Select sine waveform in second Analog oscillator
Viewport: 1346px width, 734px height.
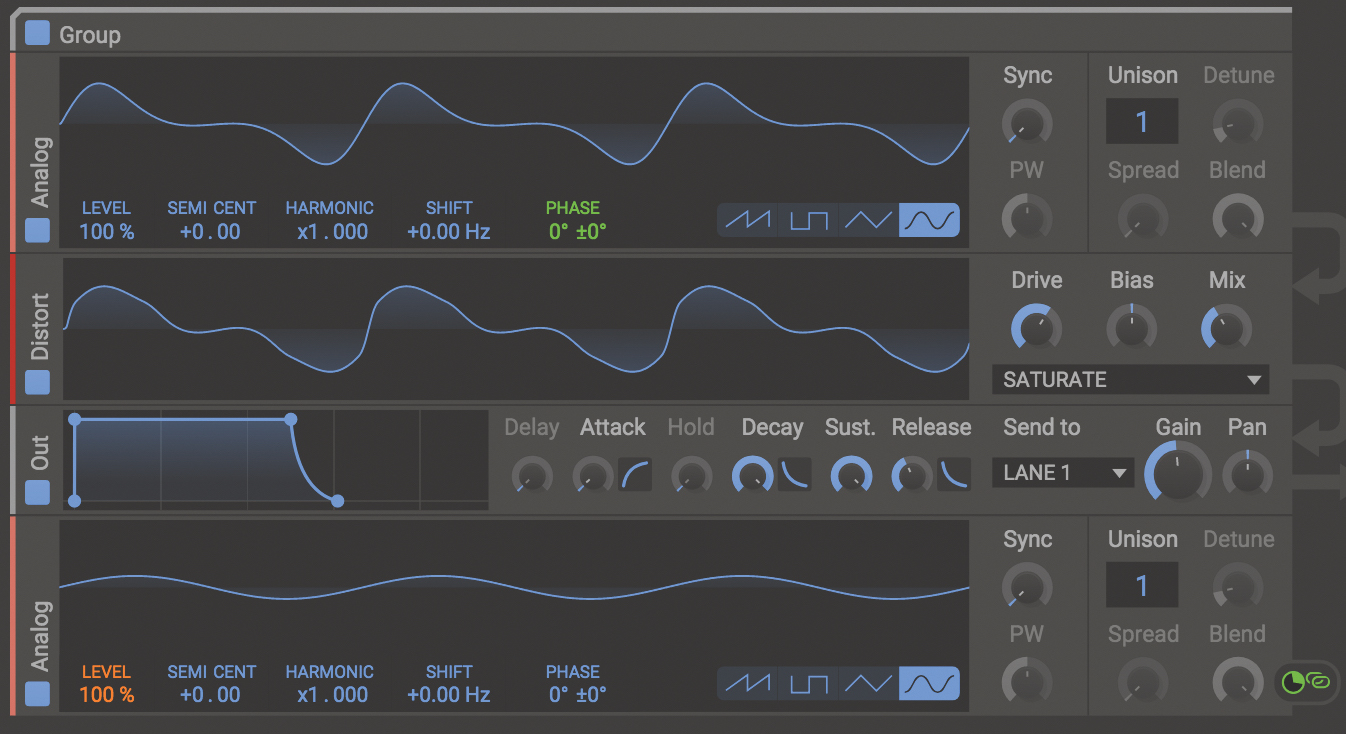click(929, 684)
